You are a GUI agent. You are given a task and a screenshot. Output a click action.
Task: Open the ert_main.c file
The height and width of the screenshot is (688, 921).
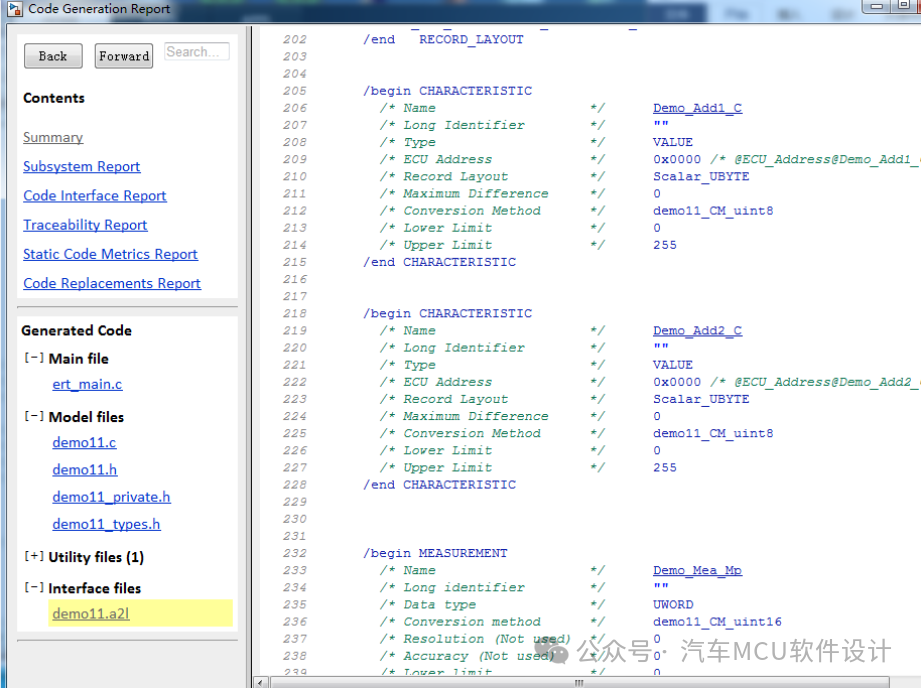click(x=87, y=384)
